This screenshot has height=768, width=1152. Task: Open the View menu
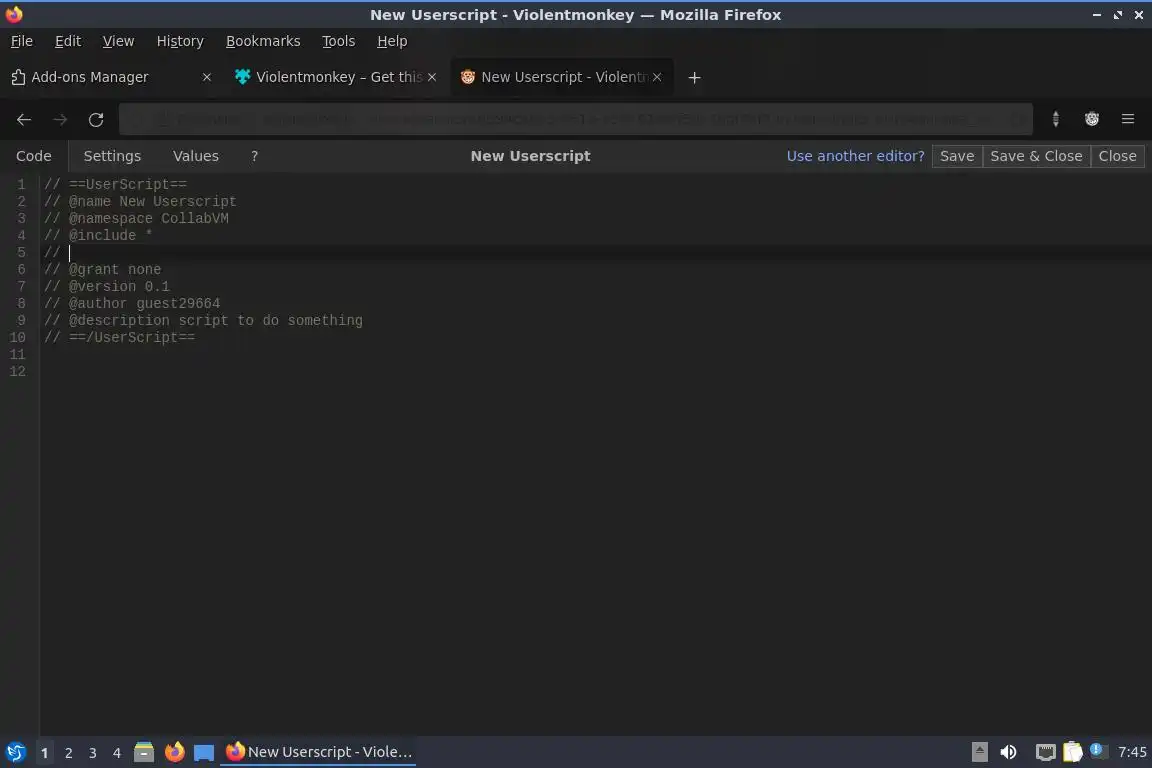coord(118,41)
